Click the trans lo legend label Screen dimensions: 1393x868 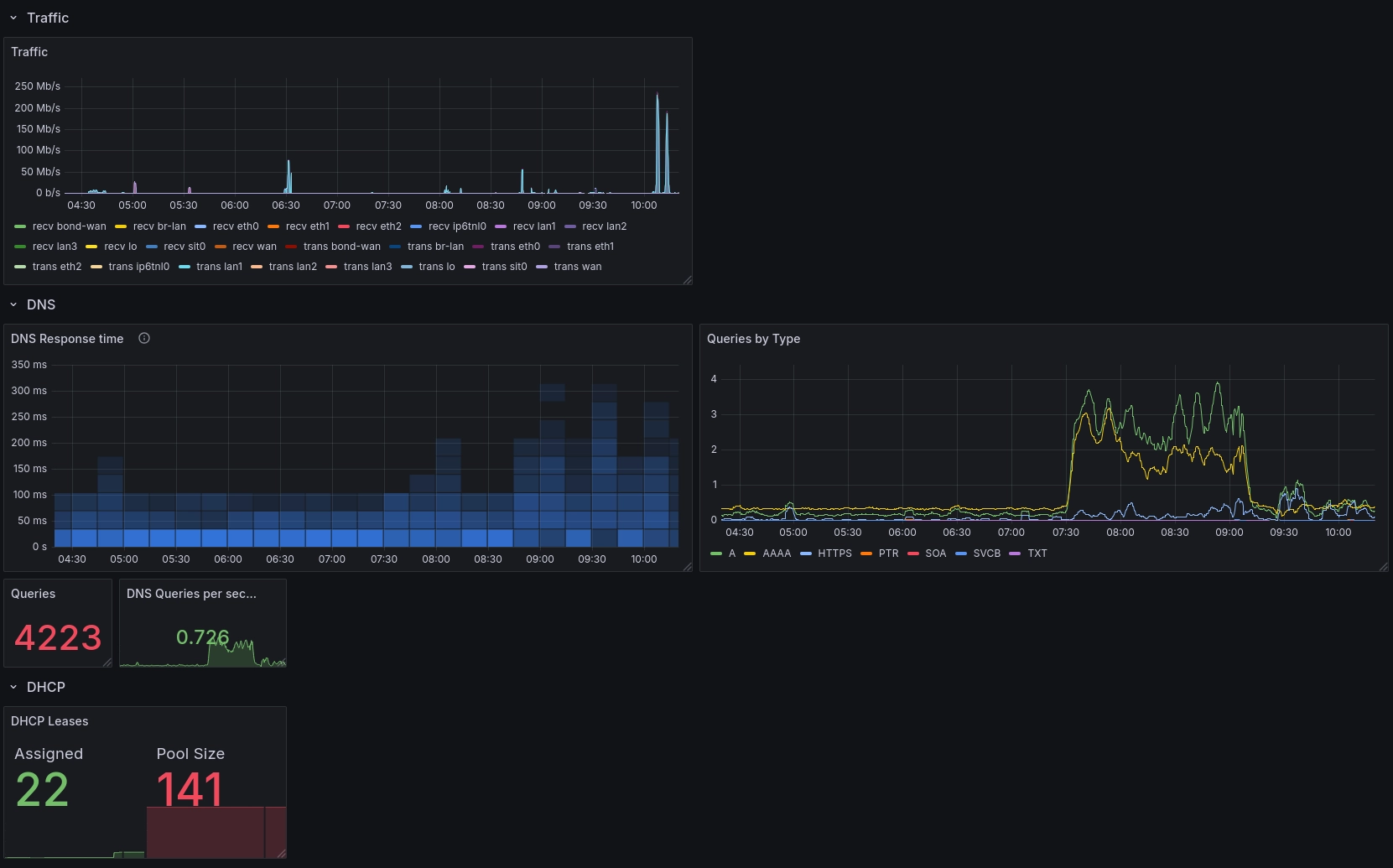coord(437,267)
